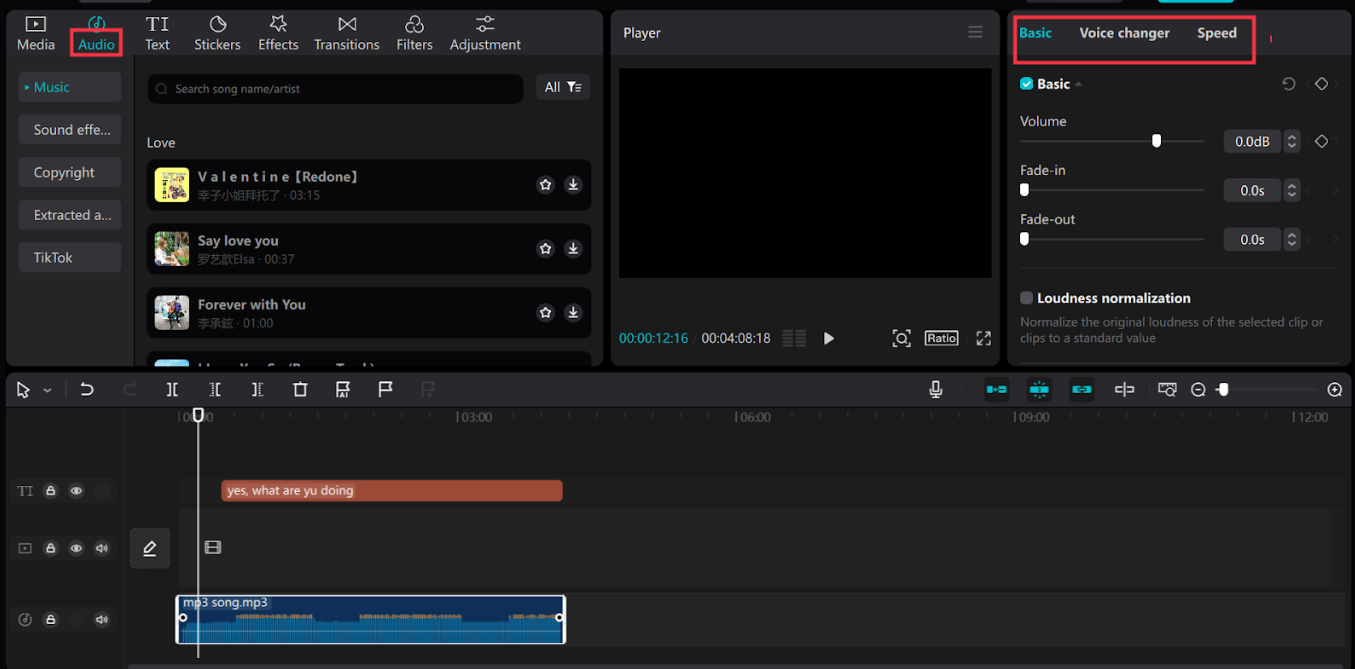
Task: Switch to Voice changer tab
Action: (1124, 33)
